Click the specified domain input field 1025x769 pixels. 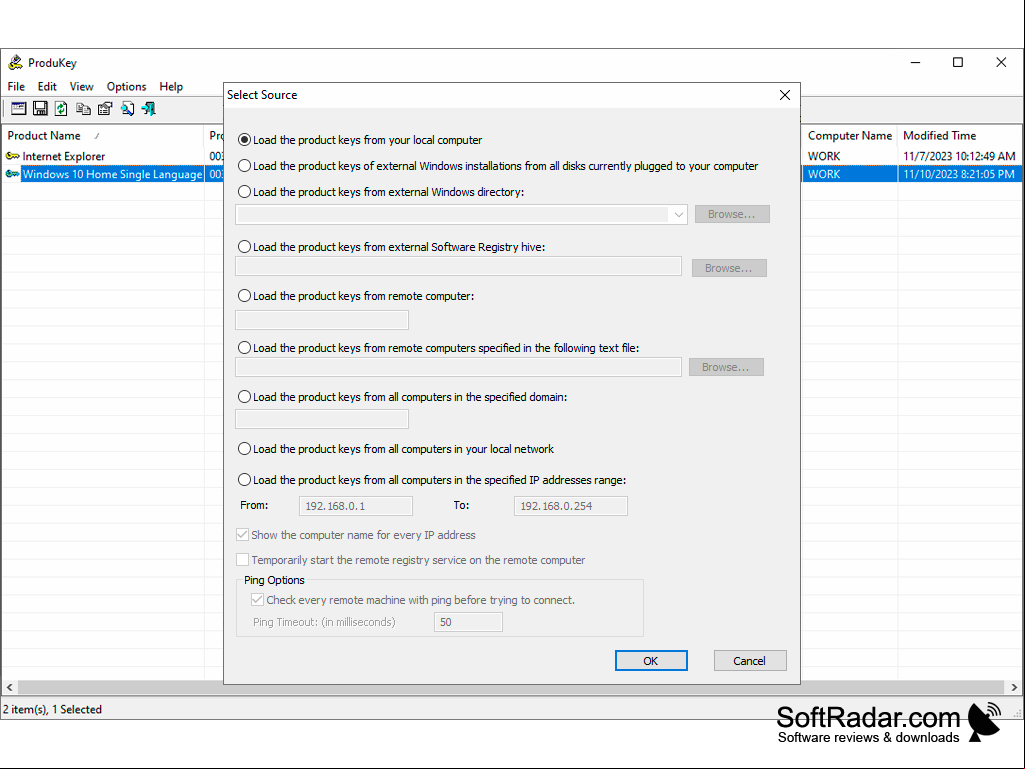[322, 419]
